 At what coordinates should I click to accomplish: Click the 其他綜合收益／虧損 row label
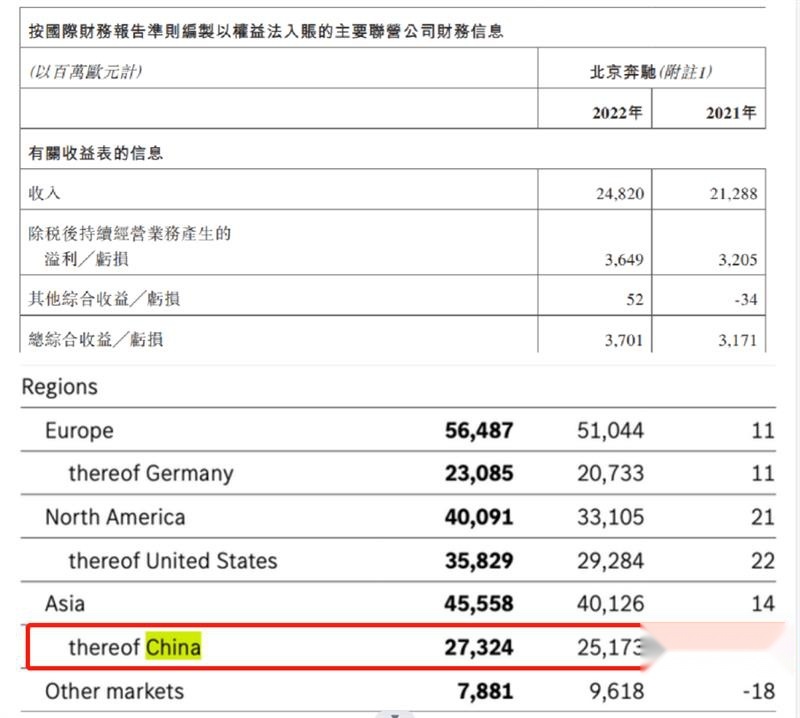point(104,299)
